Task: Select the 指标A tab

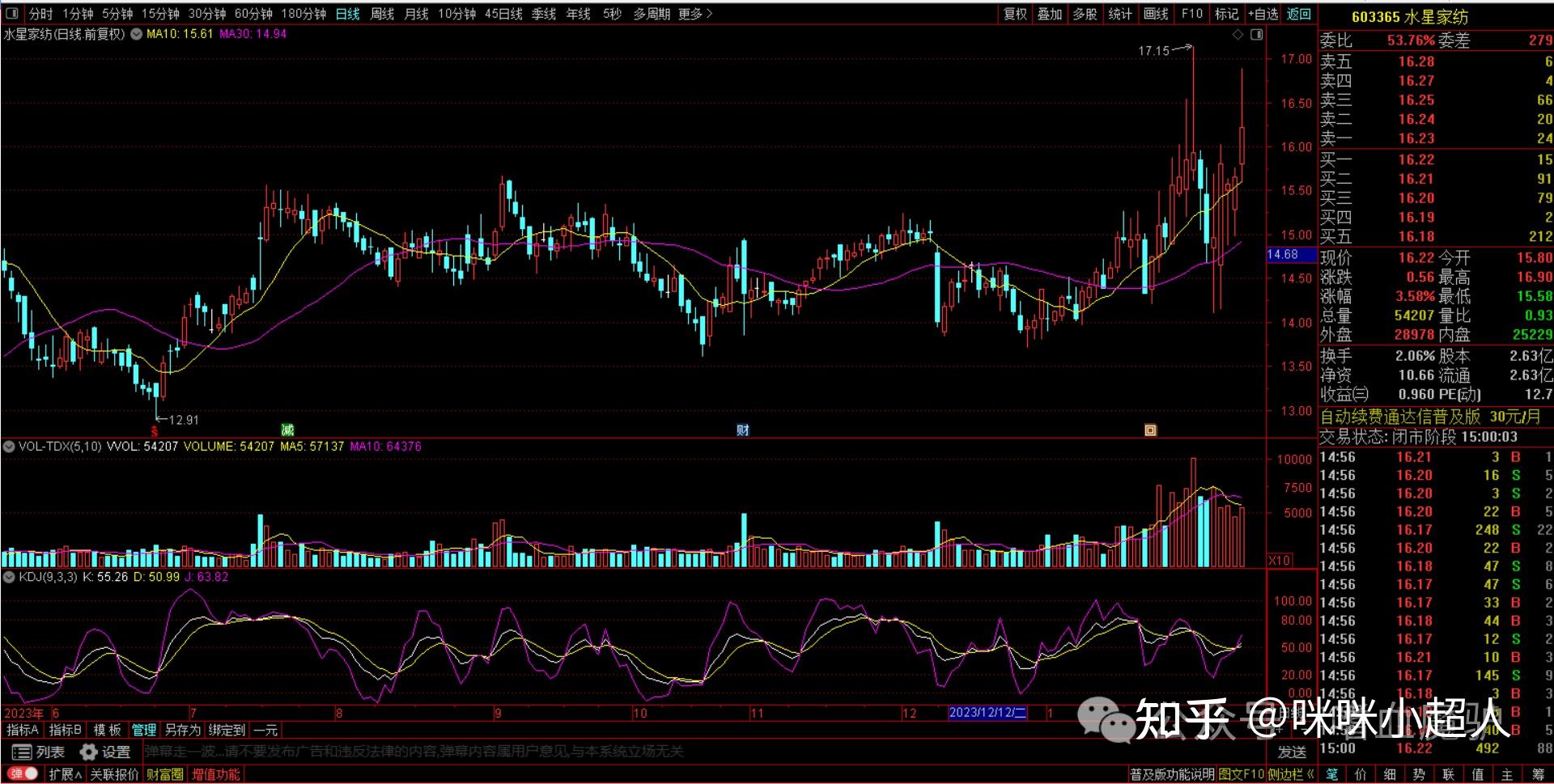Action: coord(23,730)
